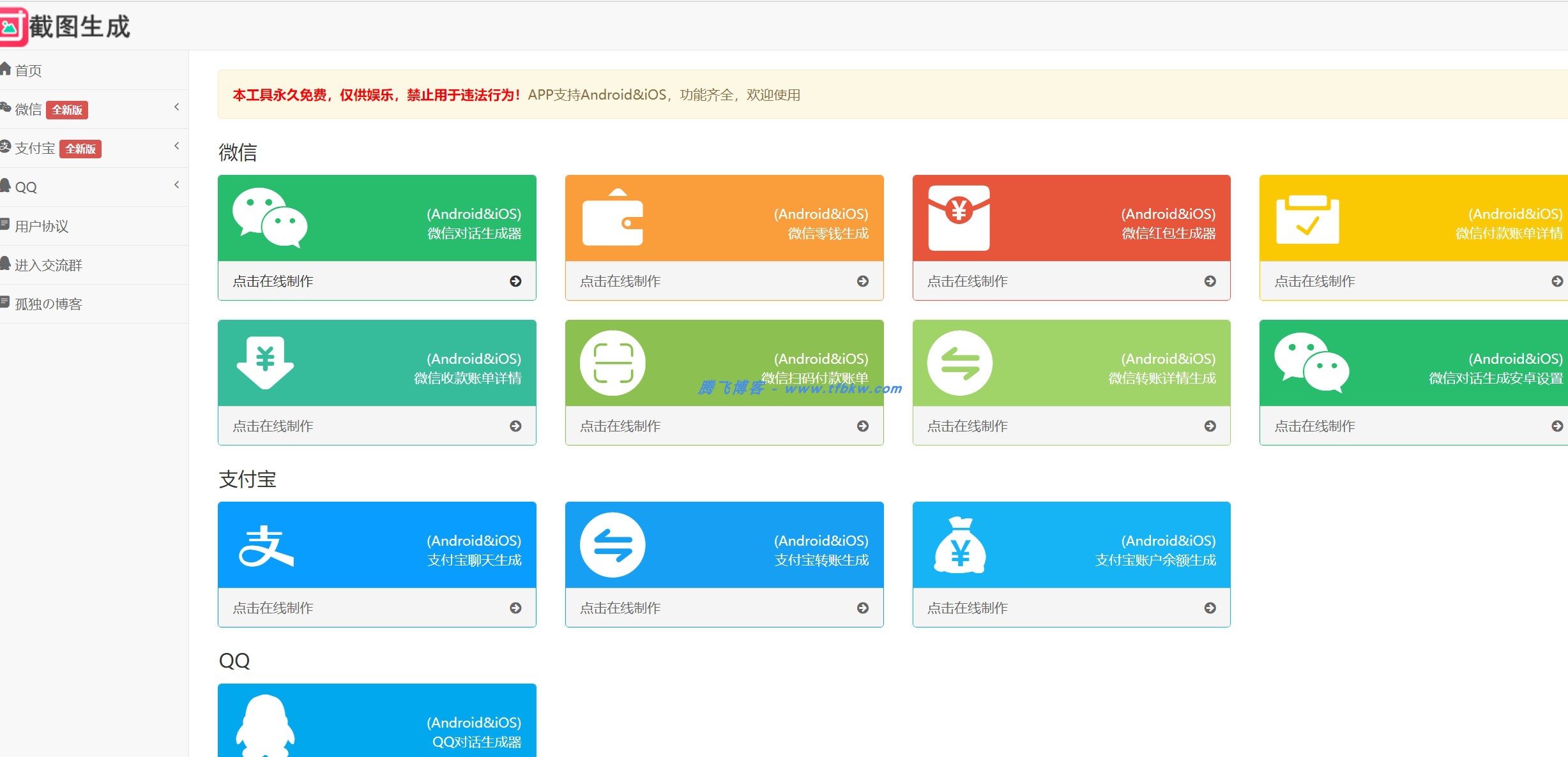The width and height of the screenshot is (1568, 757).
Task: Open 首页 in the sidebar
Action: 28,70
